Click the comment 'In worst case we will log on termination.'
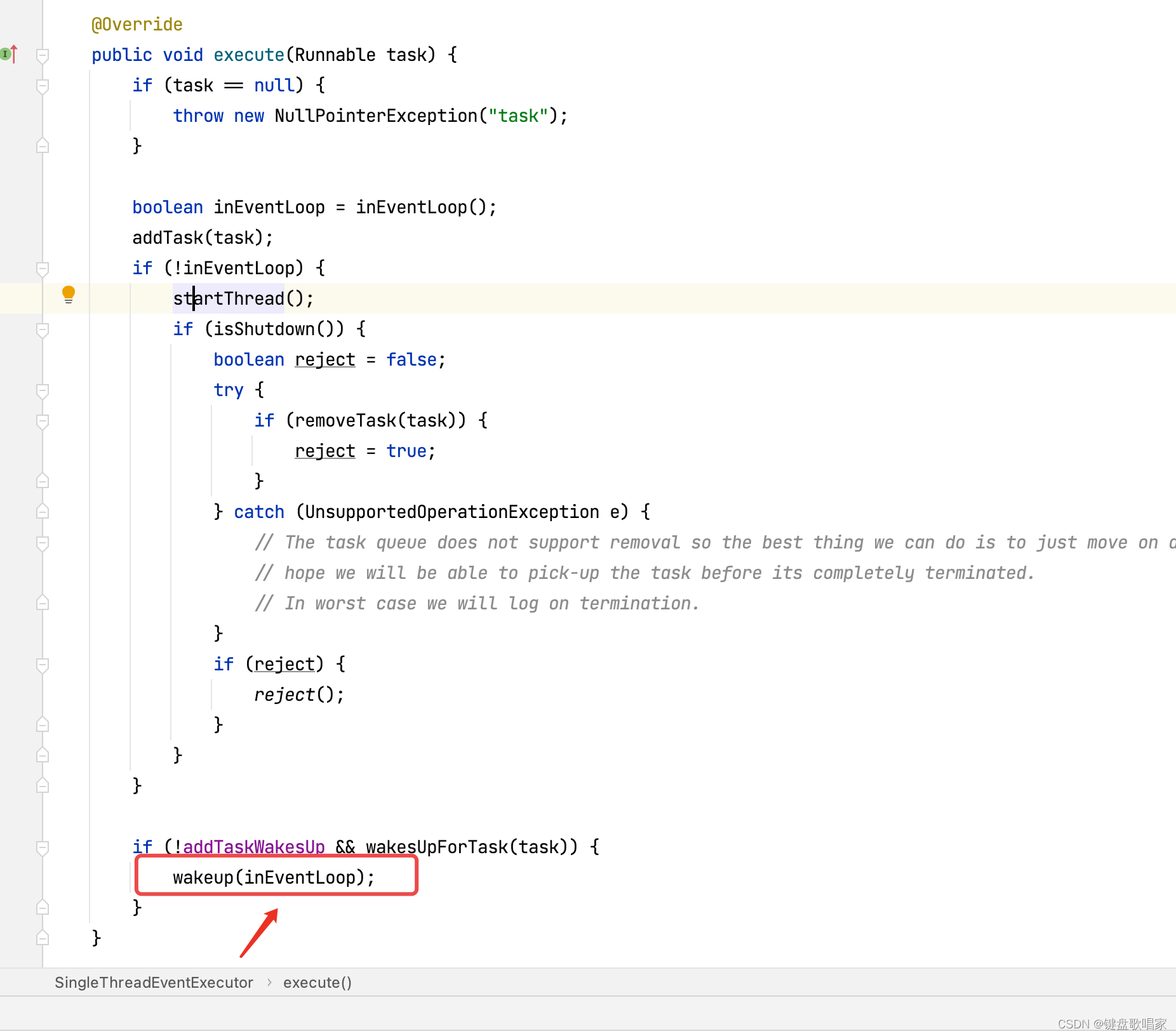The height and width of the screenshot is (1036, 1176). point(477,604)
